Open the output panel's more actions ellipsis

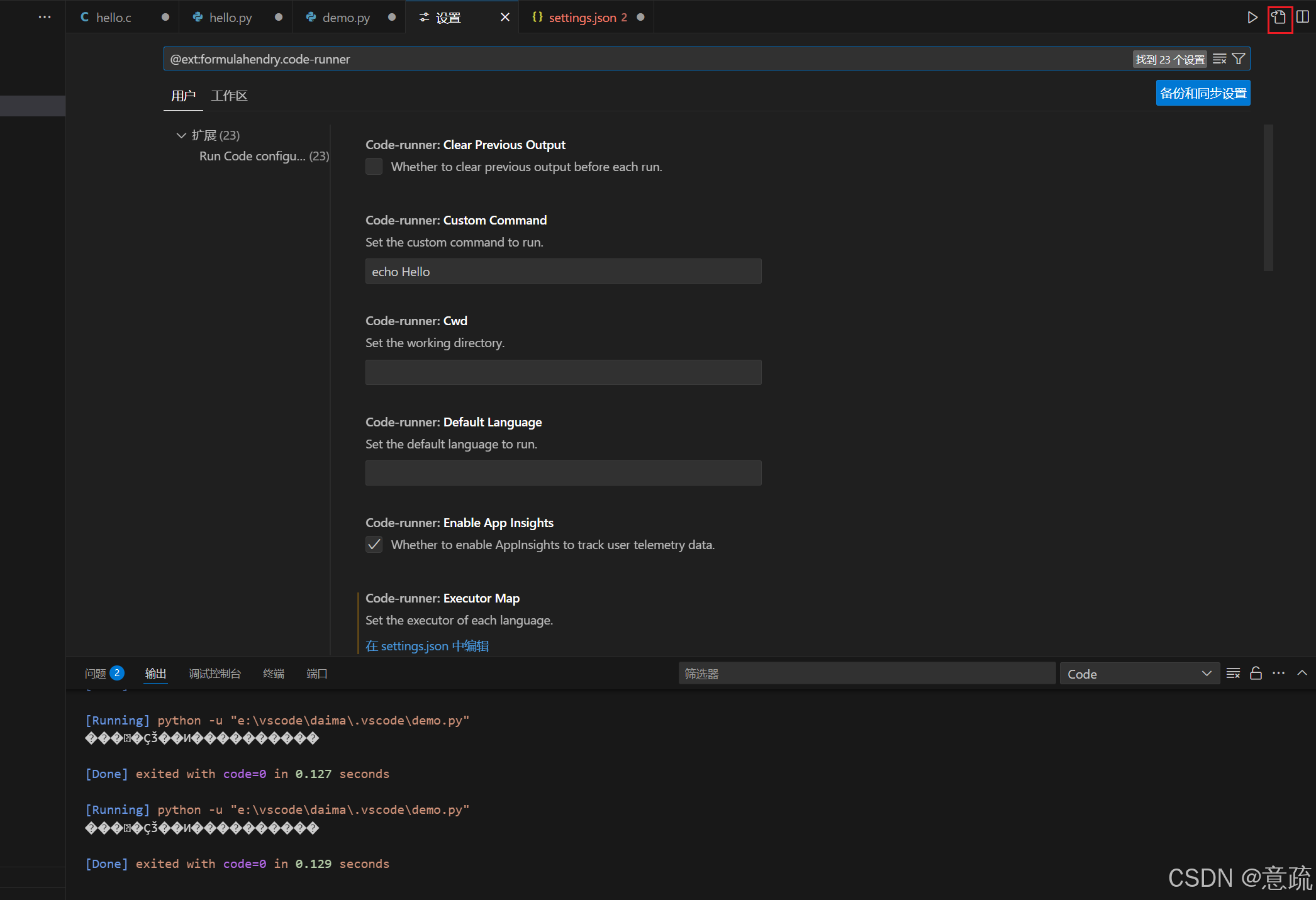pyautogui.click(x=1279, y=674)
